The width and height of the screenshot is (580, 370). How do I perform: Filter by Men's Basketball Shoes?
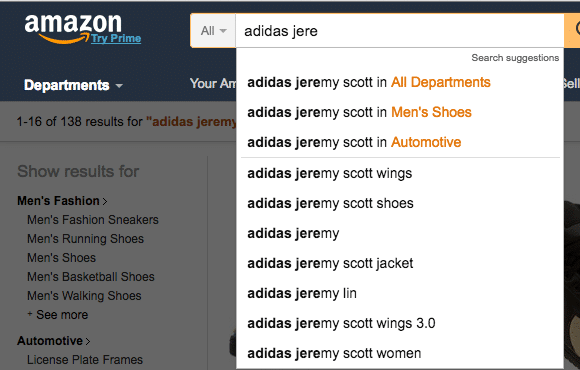click(x=91, y=277)
